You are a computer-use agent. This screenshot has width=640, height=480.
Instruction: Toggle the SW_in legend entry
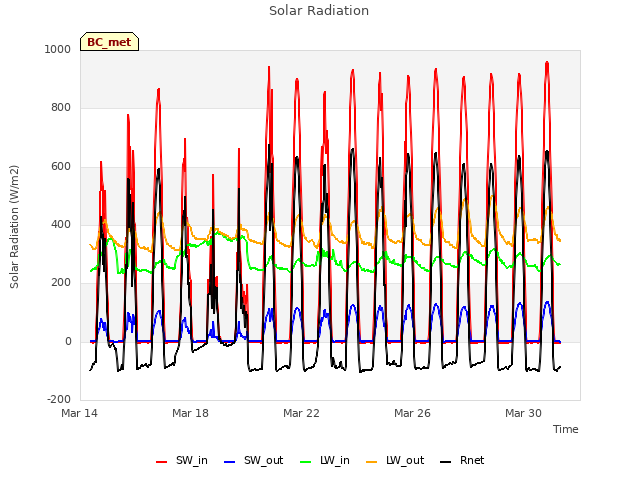click(x=182, y=460)
